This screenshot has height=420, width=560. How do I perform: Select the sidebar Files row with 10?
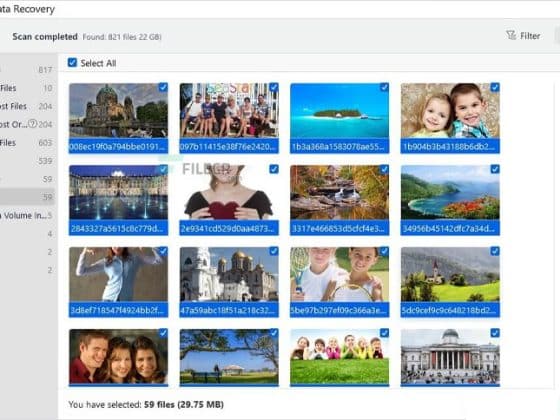27,88
